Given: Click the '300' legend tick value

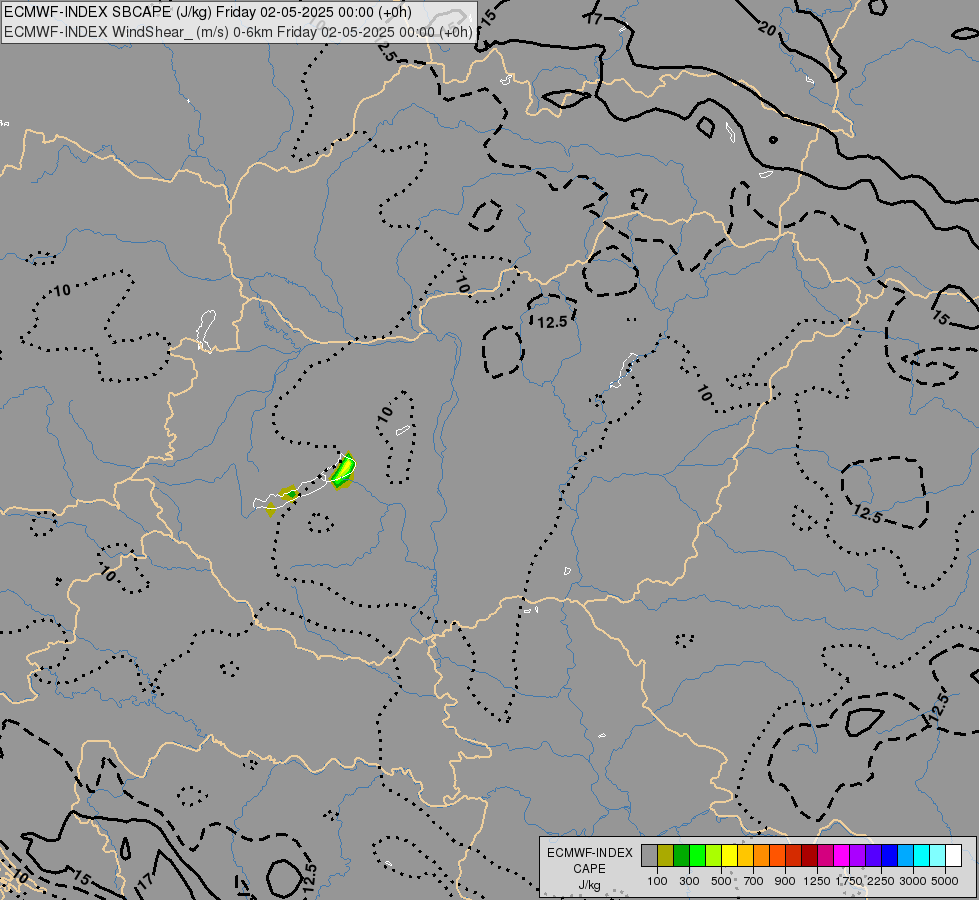Looking at the screenshot, I should point(689,881).
